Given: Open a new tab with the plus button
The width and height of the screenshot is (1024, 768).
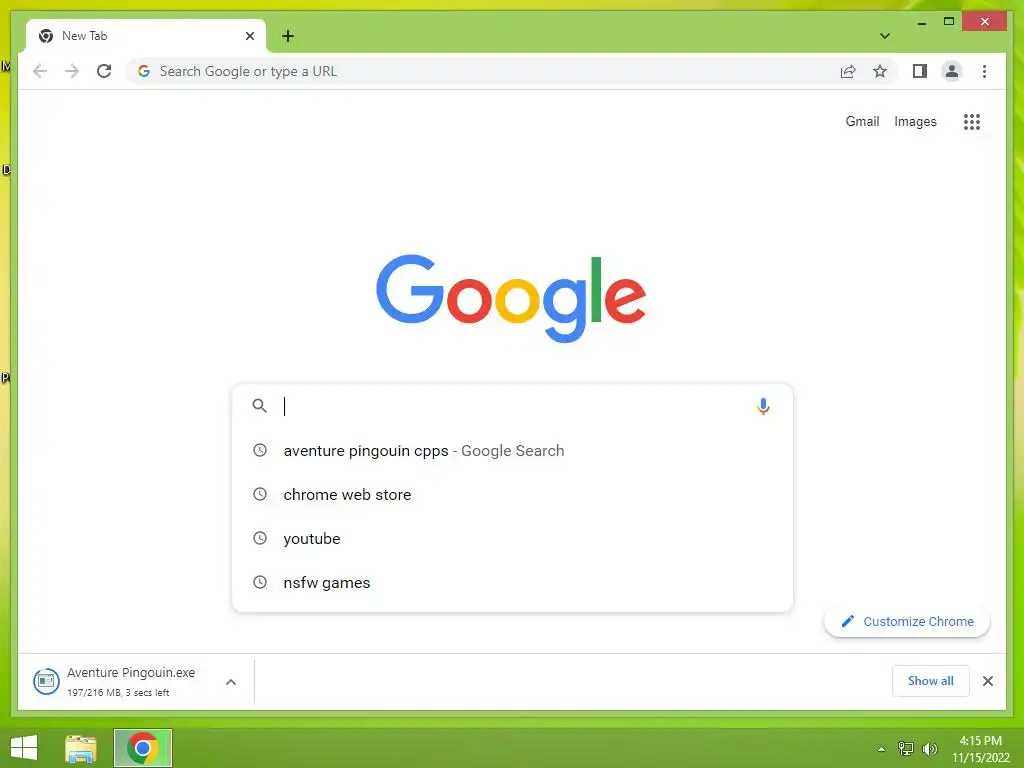Looking at the screenshot, I should 288,36.
